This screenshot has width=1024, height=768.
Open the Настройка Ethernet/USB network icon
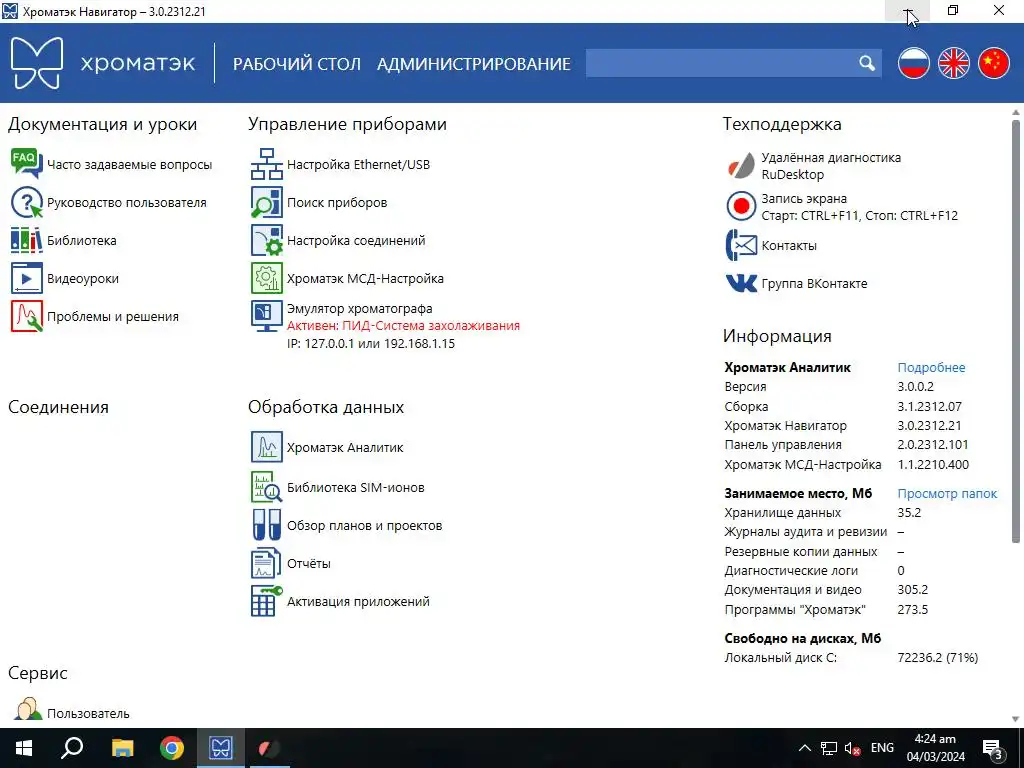click(x=266, y=164)
